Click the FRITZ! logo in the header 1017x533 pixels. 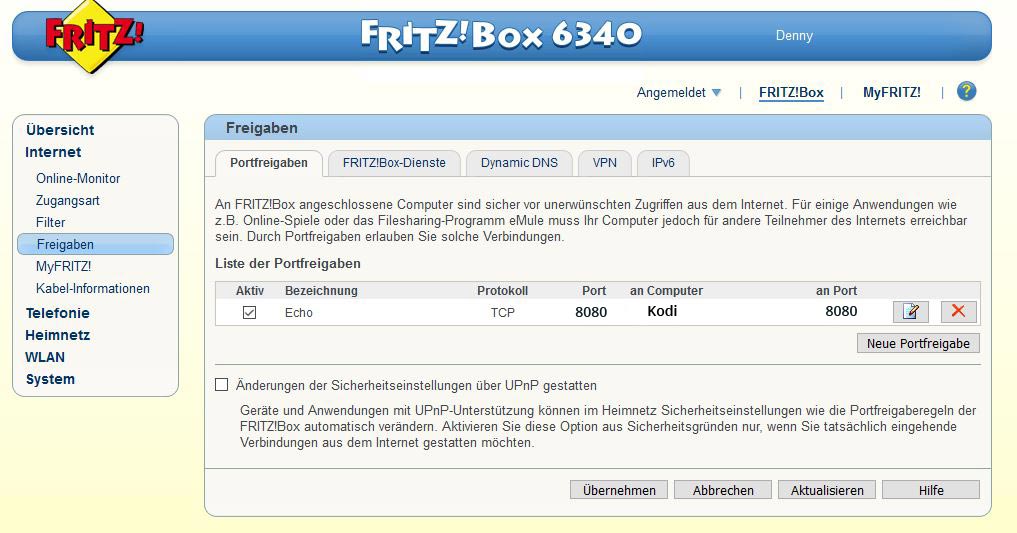click(x=93, y=36)
